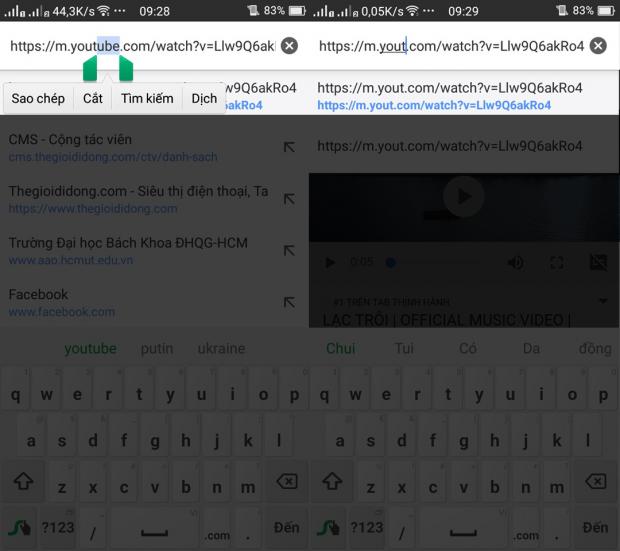
Task: Click the small play icon beside 0:05
Action: pyautogui.click(x=331, y=262)
